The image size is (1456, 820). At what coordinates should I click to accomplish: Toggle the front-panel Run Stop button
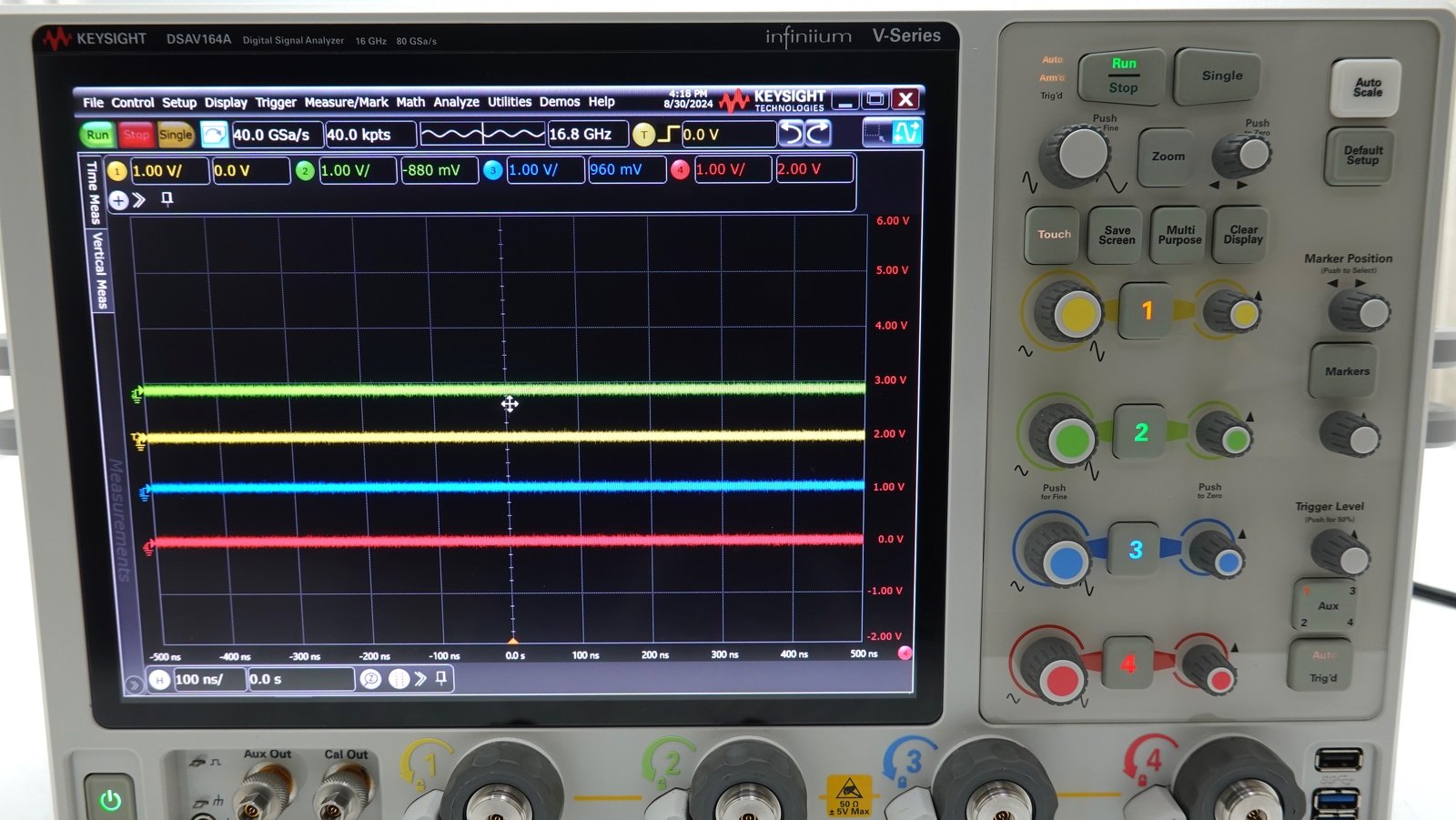coord(1123,76)
